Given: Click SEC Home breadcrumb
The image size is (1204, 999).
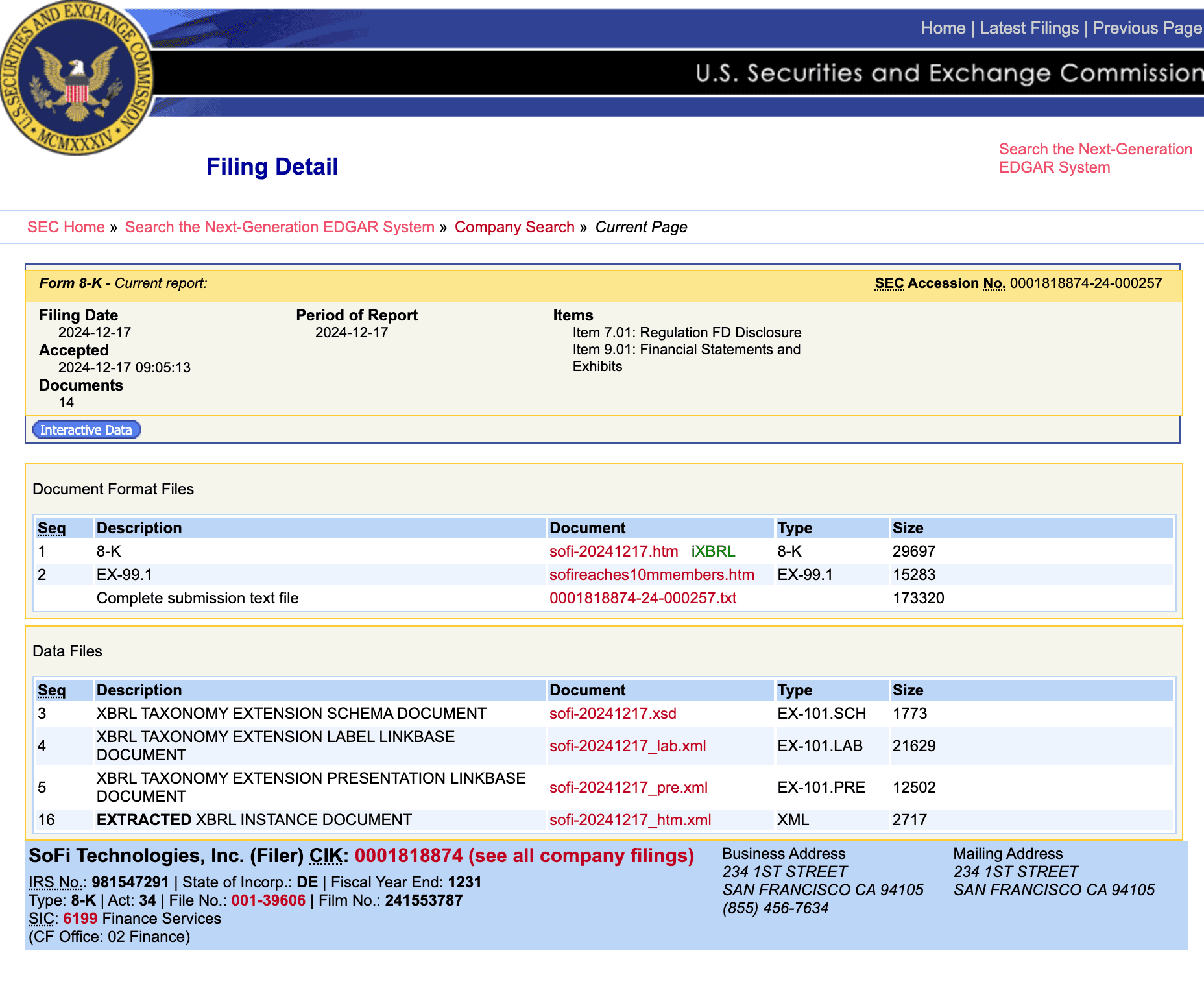Looking at the screenshot, I should click(66, 227).
